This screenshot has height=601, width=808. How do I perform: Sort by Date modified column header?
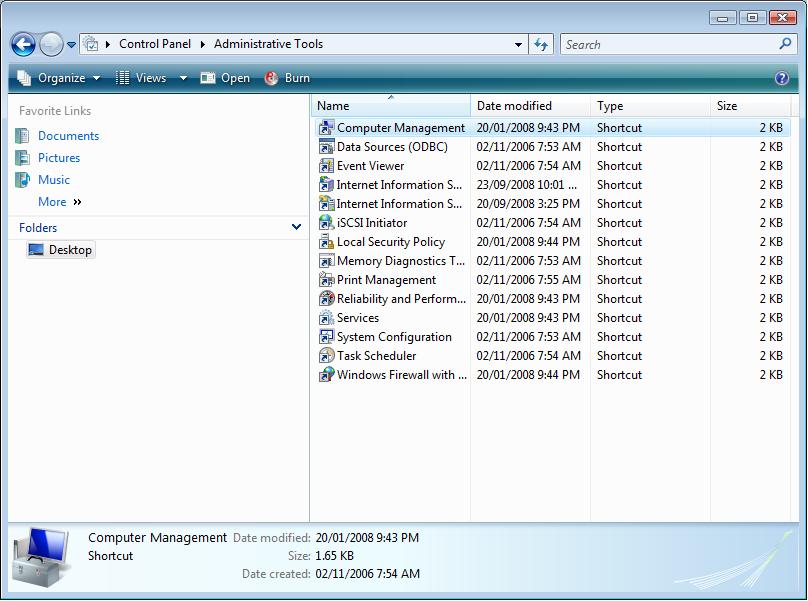(530, 106)
